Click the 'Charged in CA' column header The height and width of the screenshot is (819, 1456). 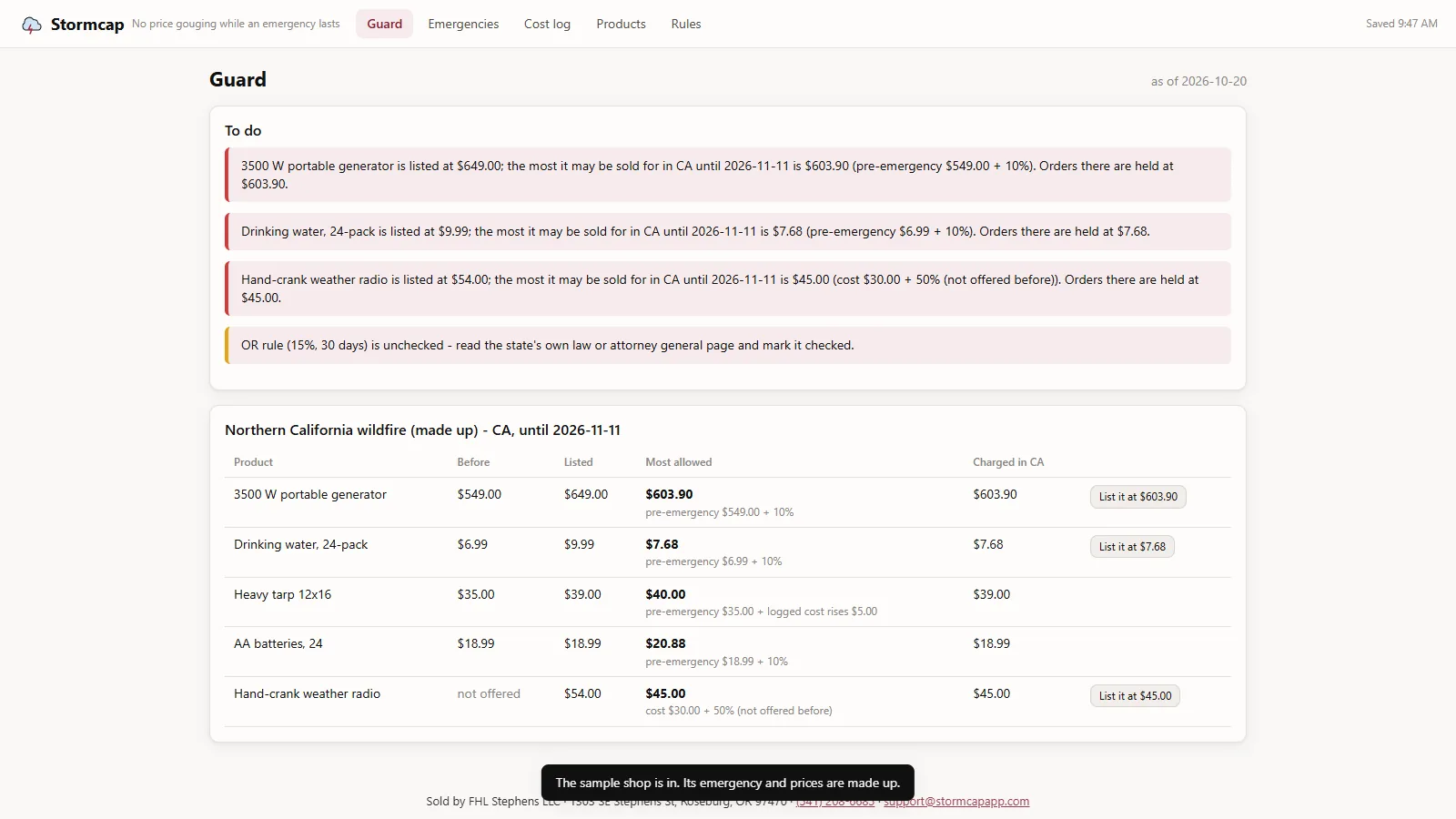click(1008, 462)
